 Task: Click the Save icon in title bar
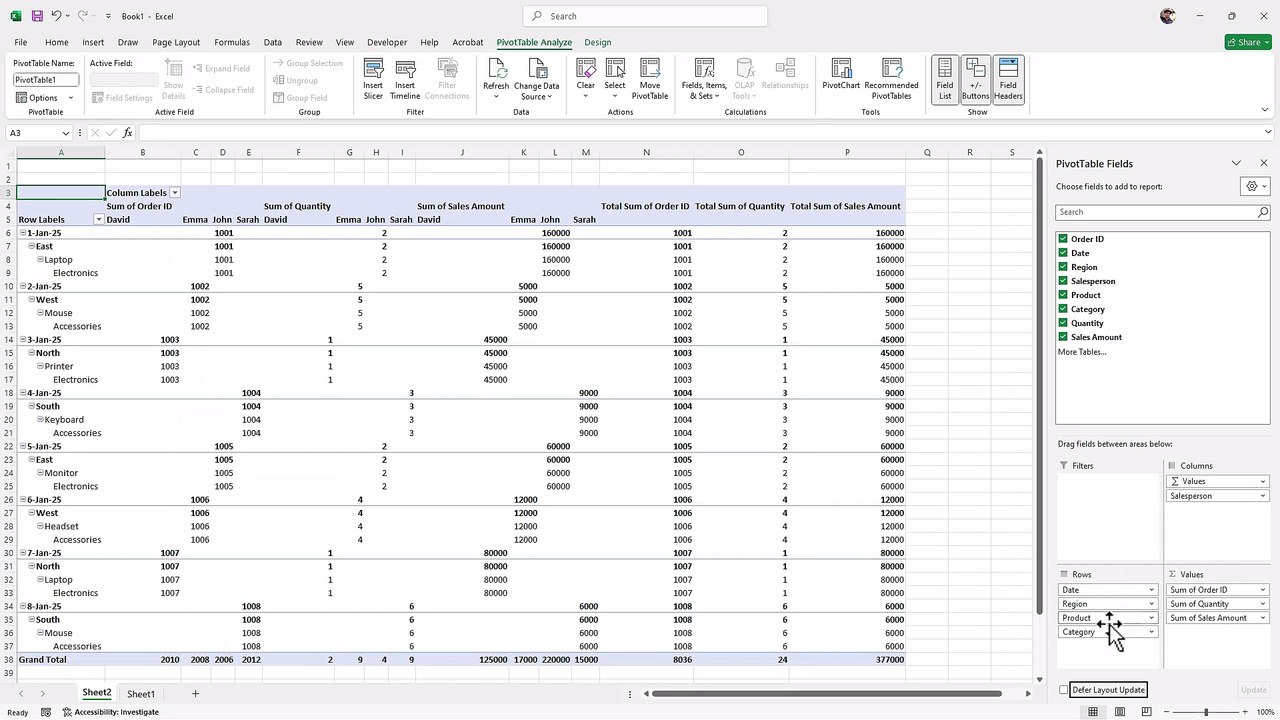tap(37, 16)
